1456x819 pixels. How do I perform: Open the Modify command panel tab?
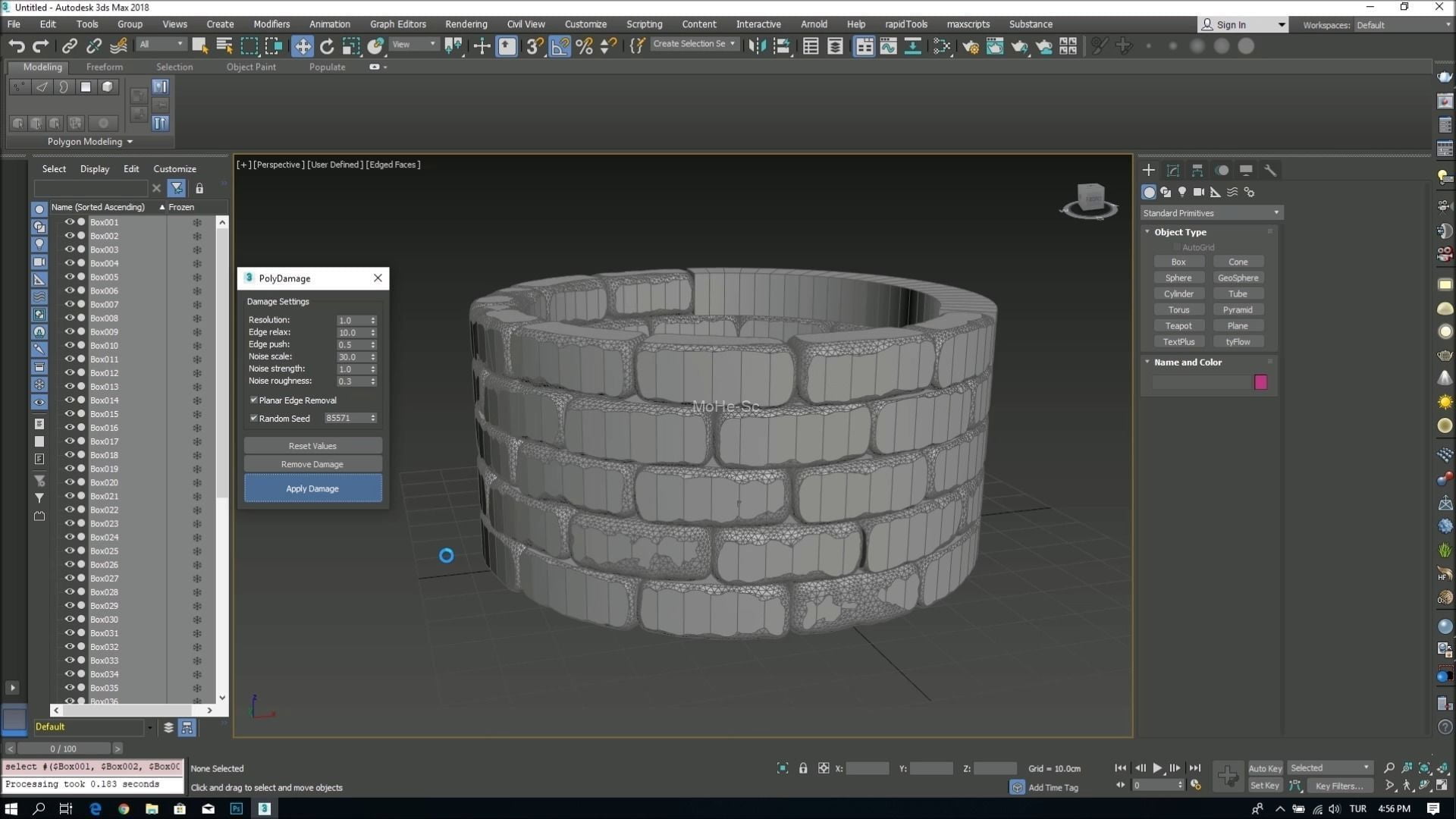click(1173, 170)
